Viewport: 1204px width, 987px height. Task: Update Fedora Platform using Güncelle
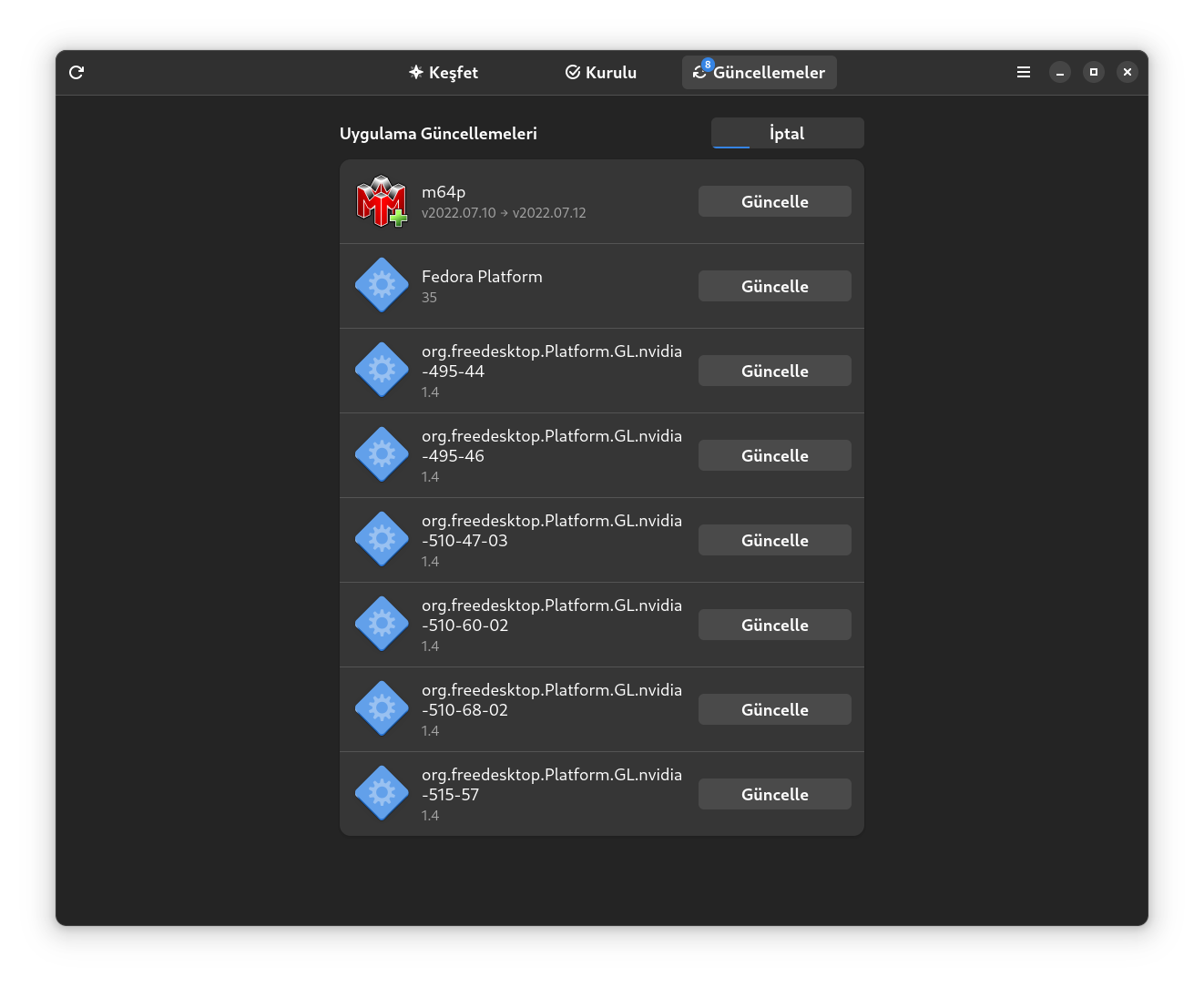click(775, 286)
